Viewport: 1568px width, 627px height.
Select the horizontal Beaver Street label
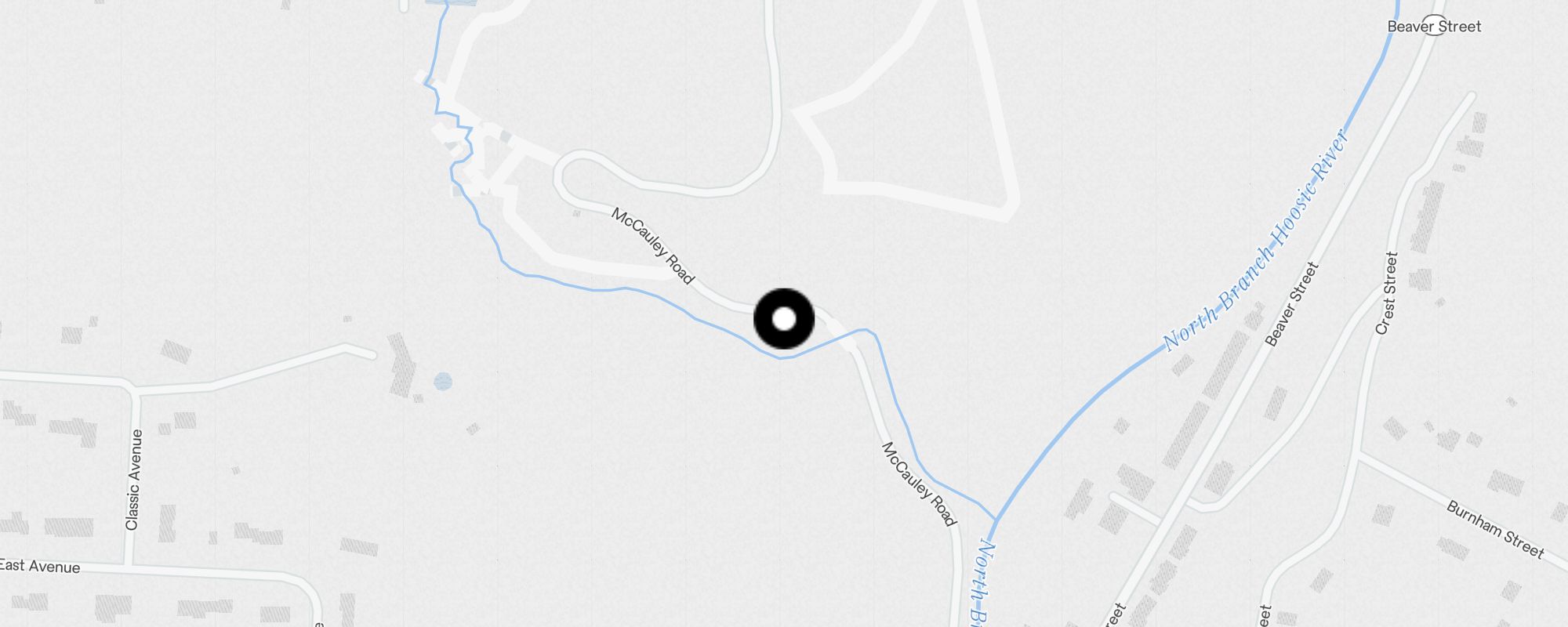pos(1434,26)
